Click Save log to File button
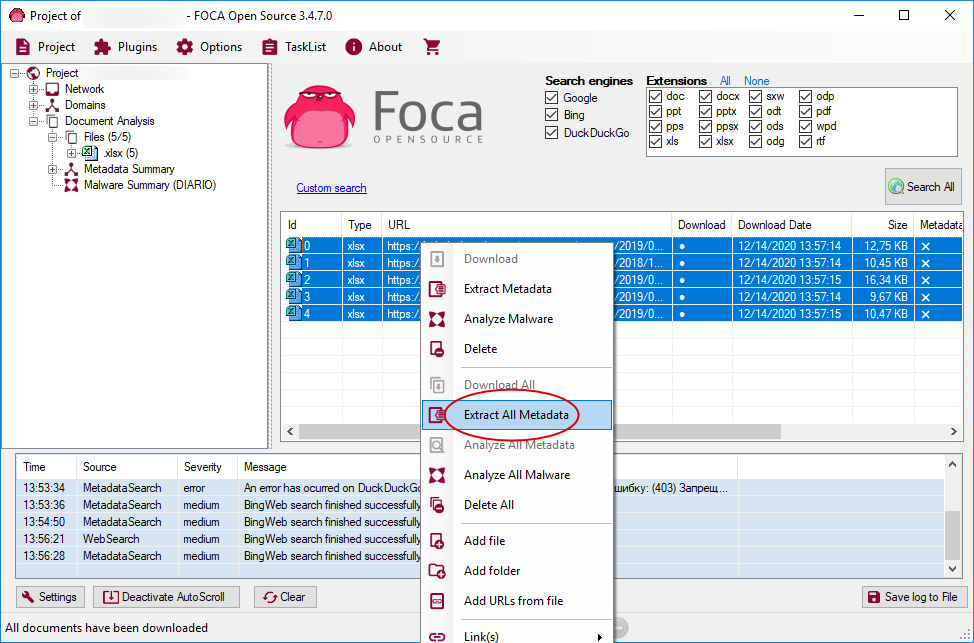This screenshot has width=974, height=643. coord(914,597)
